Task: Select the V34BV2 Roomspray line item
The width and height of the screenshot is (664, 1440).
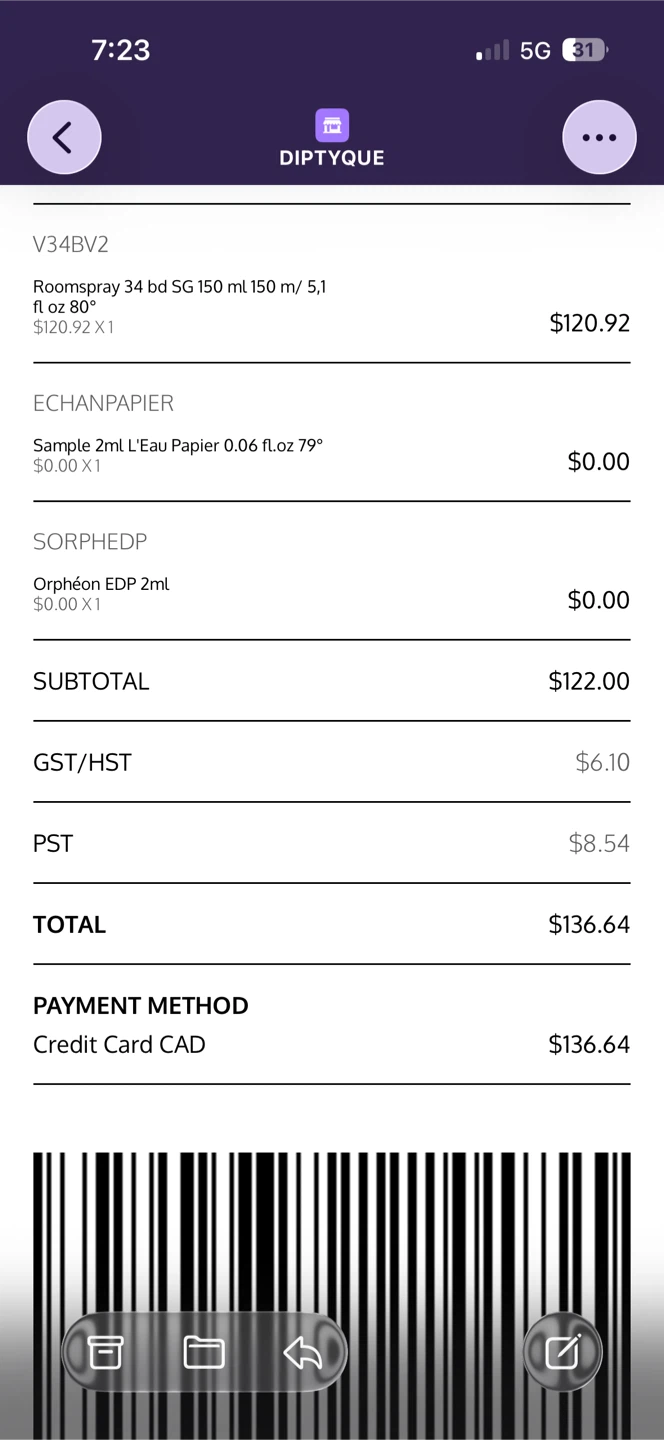Action: click(x=332, y=284)
